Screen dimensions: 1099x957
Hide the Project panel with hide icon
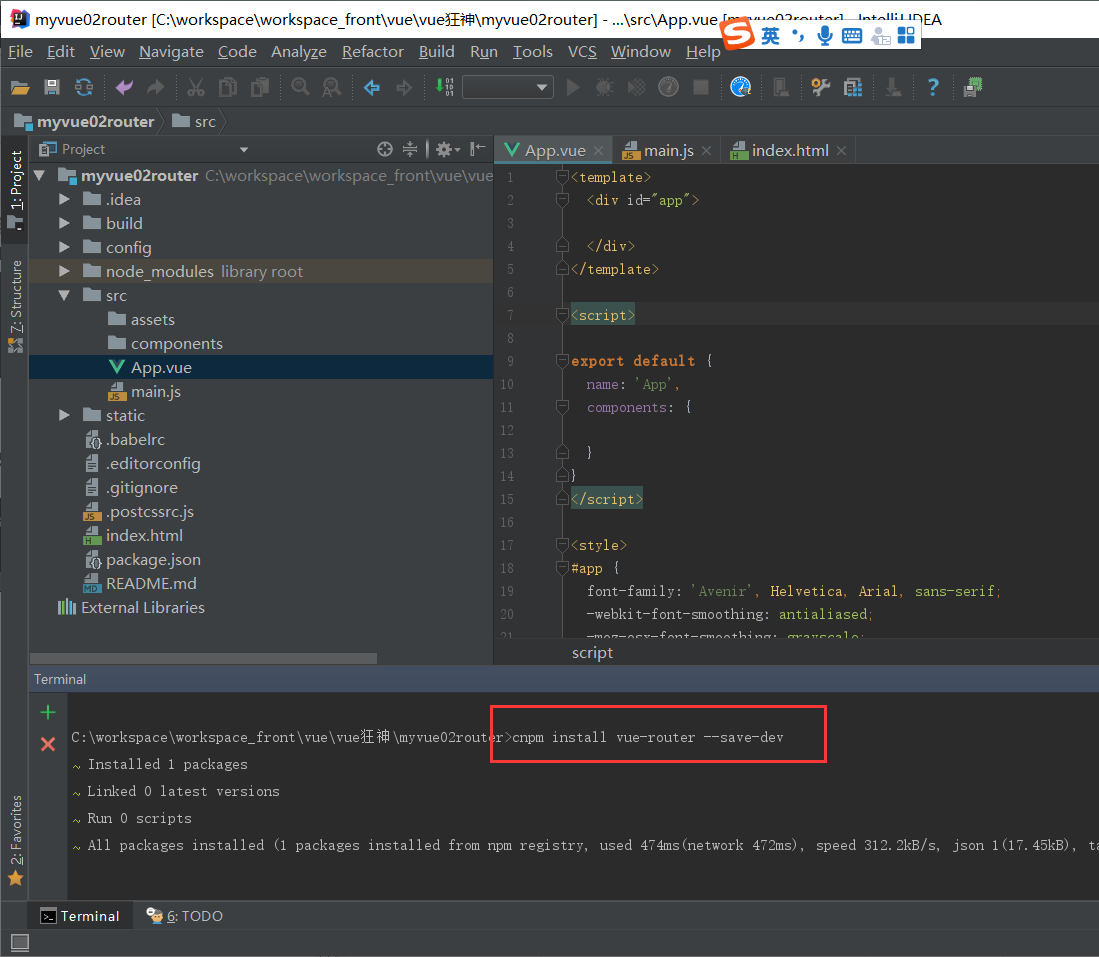pos(477,149)
